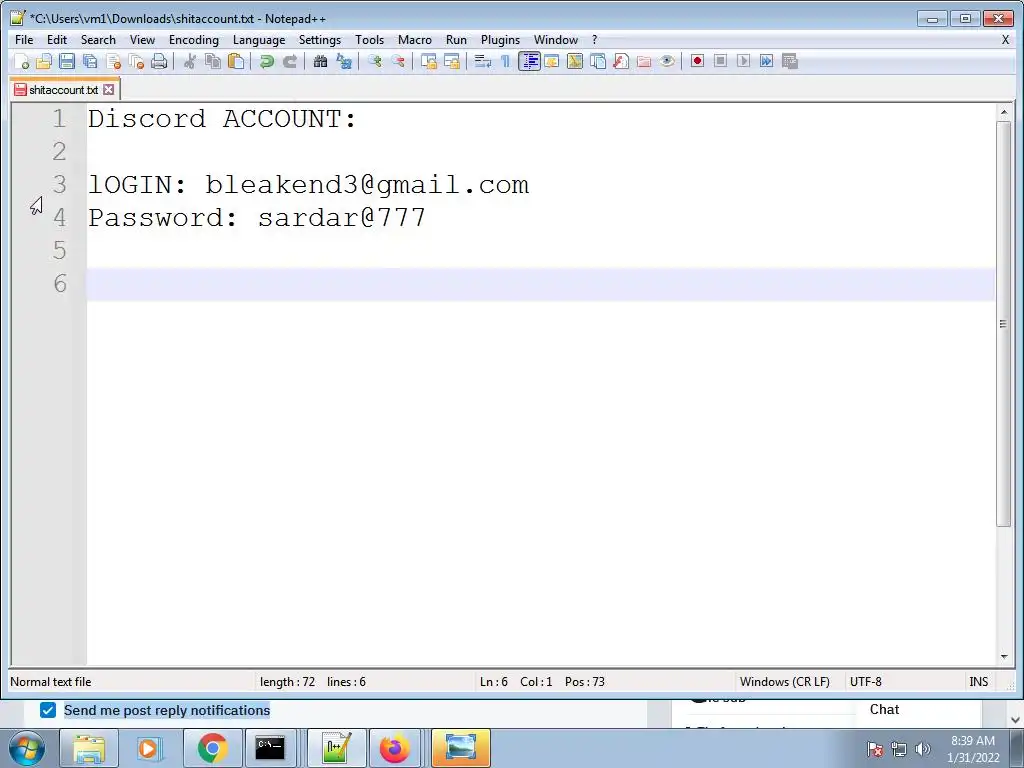Save the recorded macro toolbar icon

coord(790,61)
